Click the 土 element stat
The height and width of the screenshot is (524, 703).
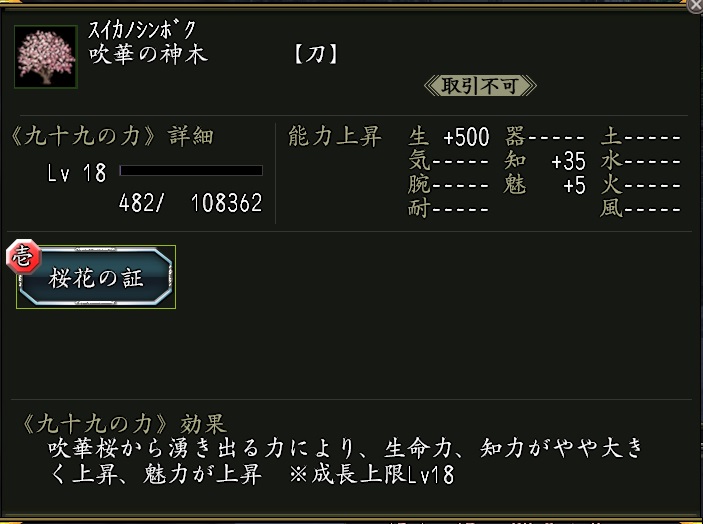(641, 138)
